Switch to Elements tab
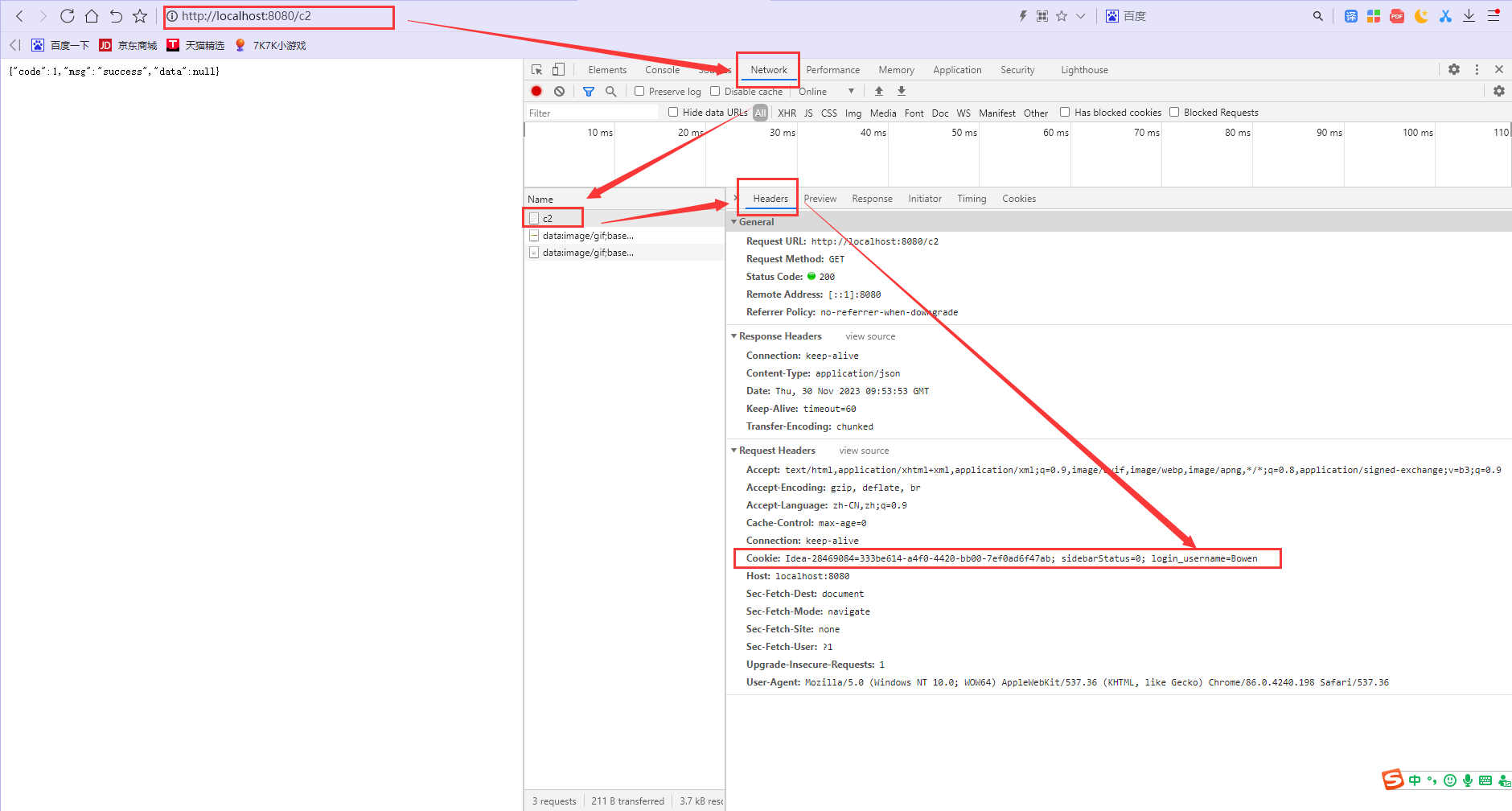Screen dimensions: 1512x811 [x=607, y=70]
